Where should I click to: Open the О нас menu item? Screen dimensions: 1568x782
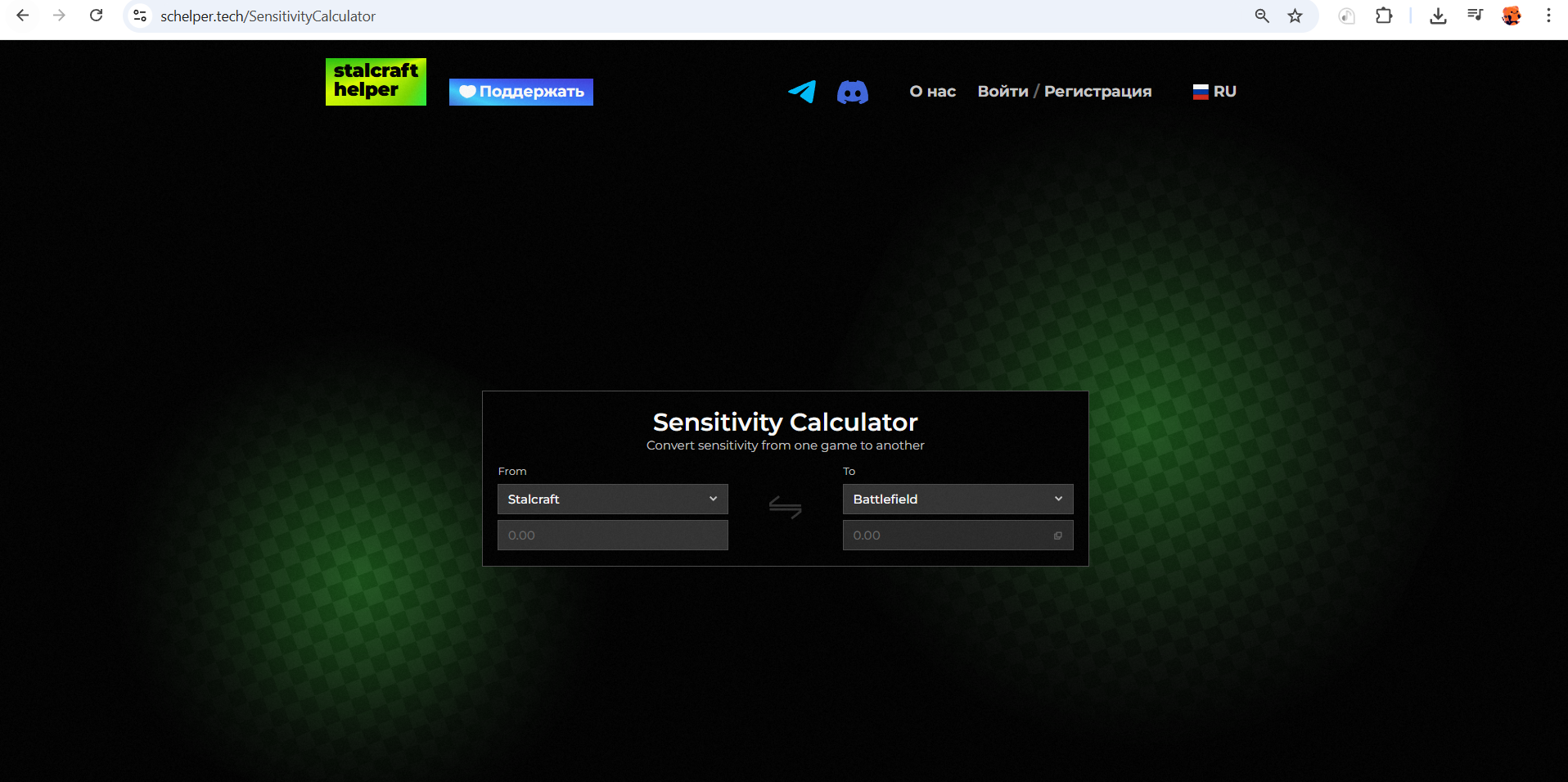pos(932,92)
